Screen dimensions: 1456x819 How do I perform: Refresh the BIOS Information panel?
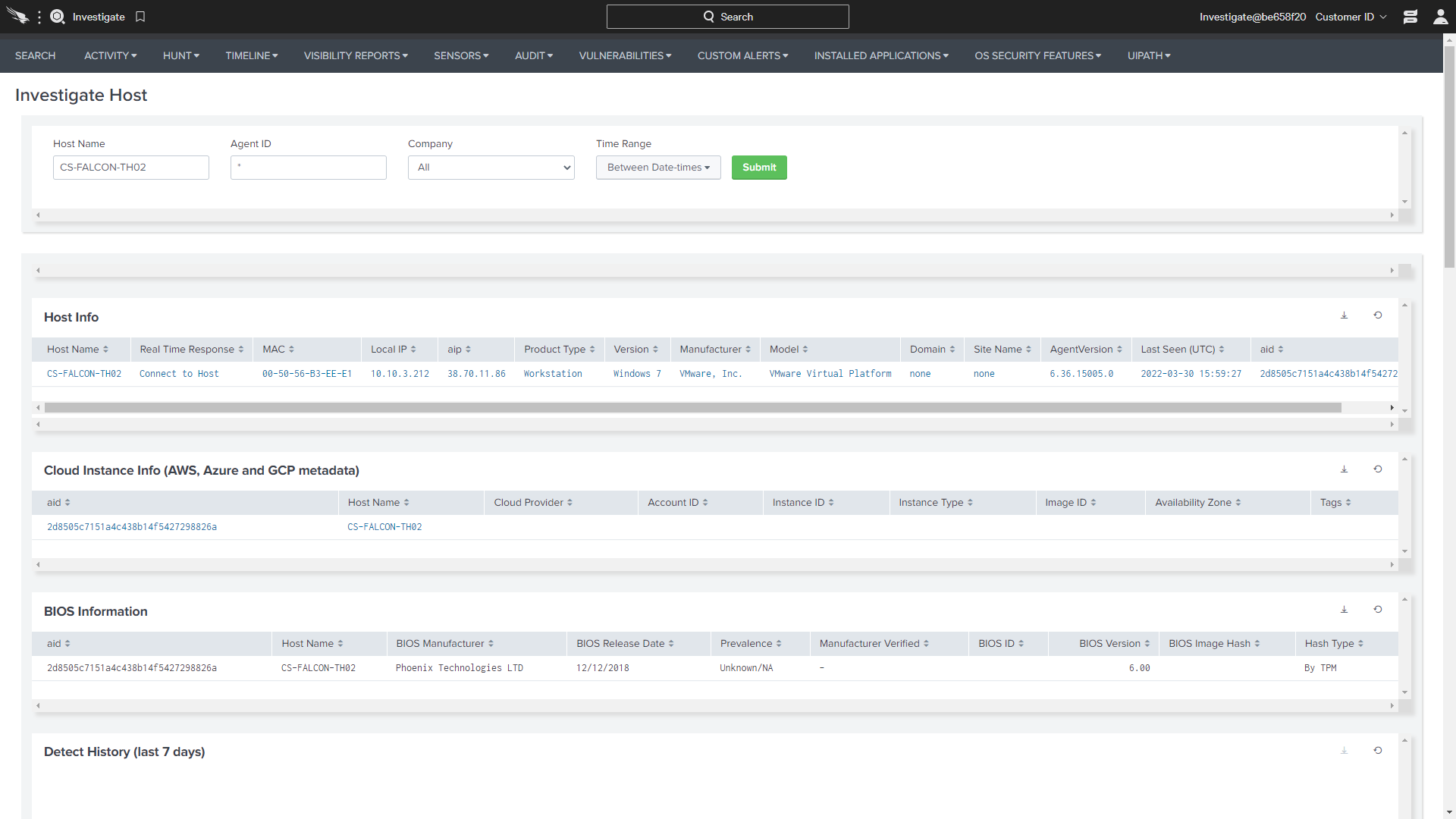1378,610
